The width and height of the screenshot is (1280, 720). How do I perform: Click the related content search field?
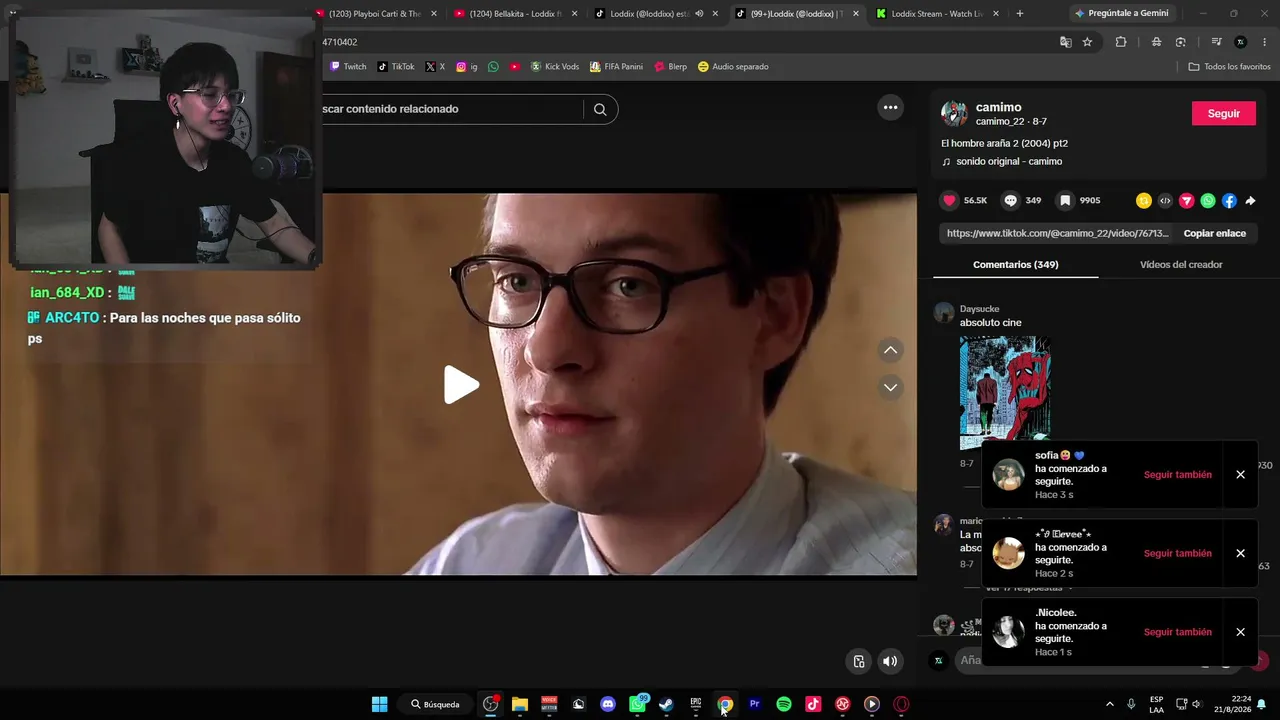tap(452, 109)
